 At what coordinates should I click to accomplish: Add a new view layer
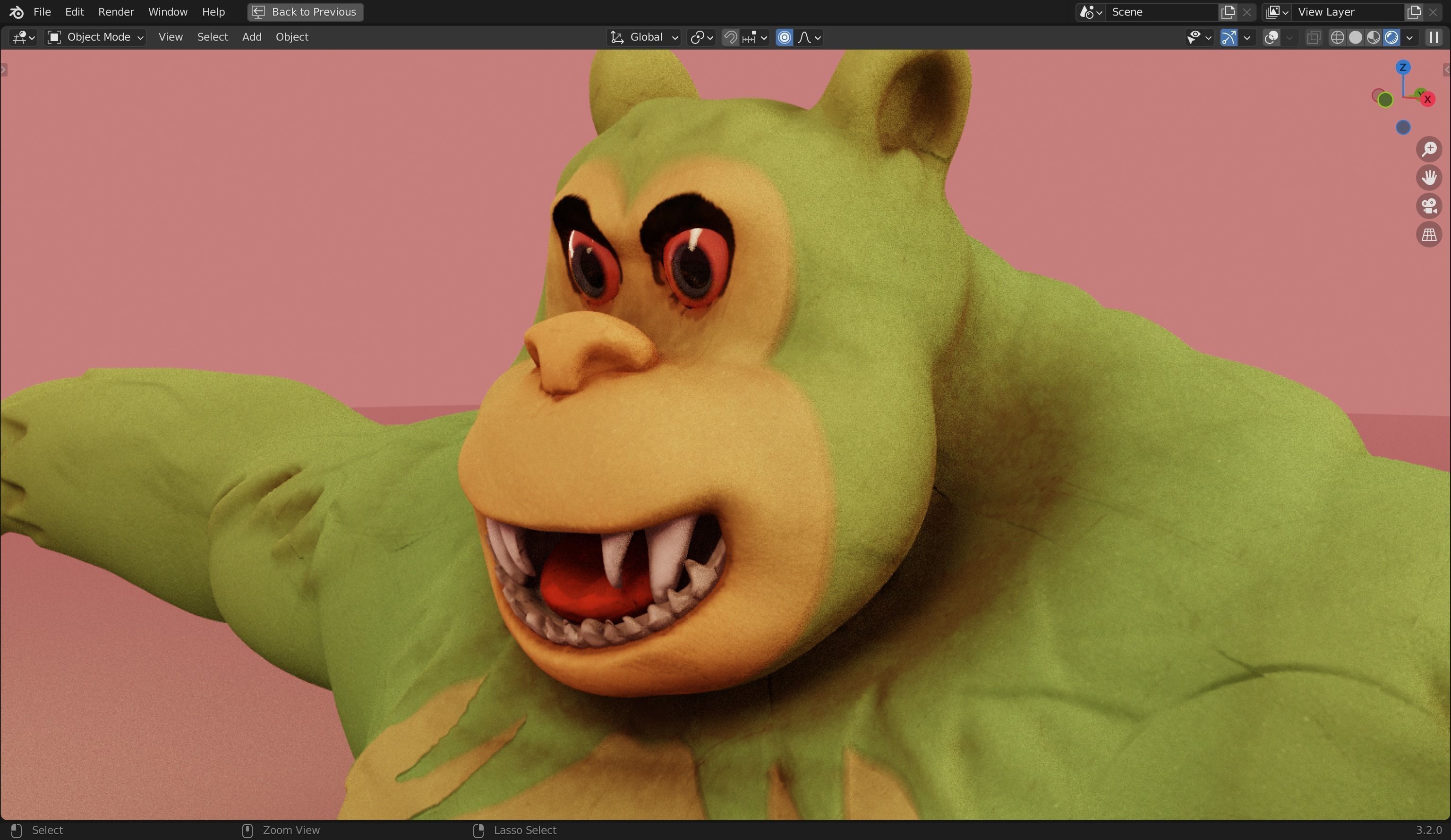1414,12
